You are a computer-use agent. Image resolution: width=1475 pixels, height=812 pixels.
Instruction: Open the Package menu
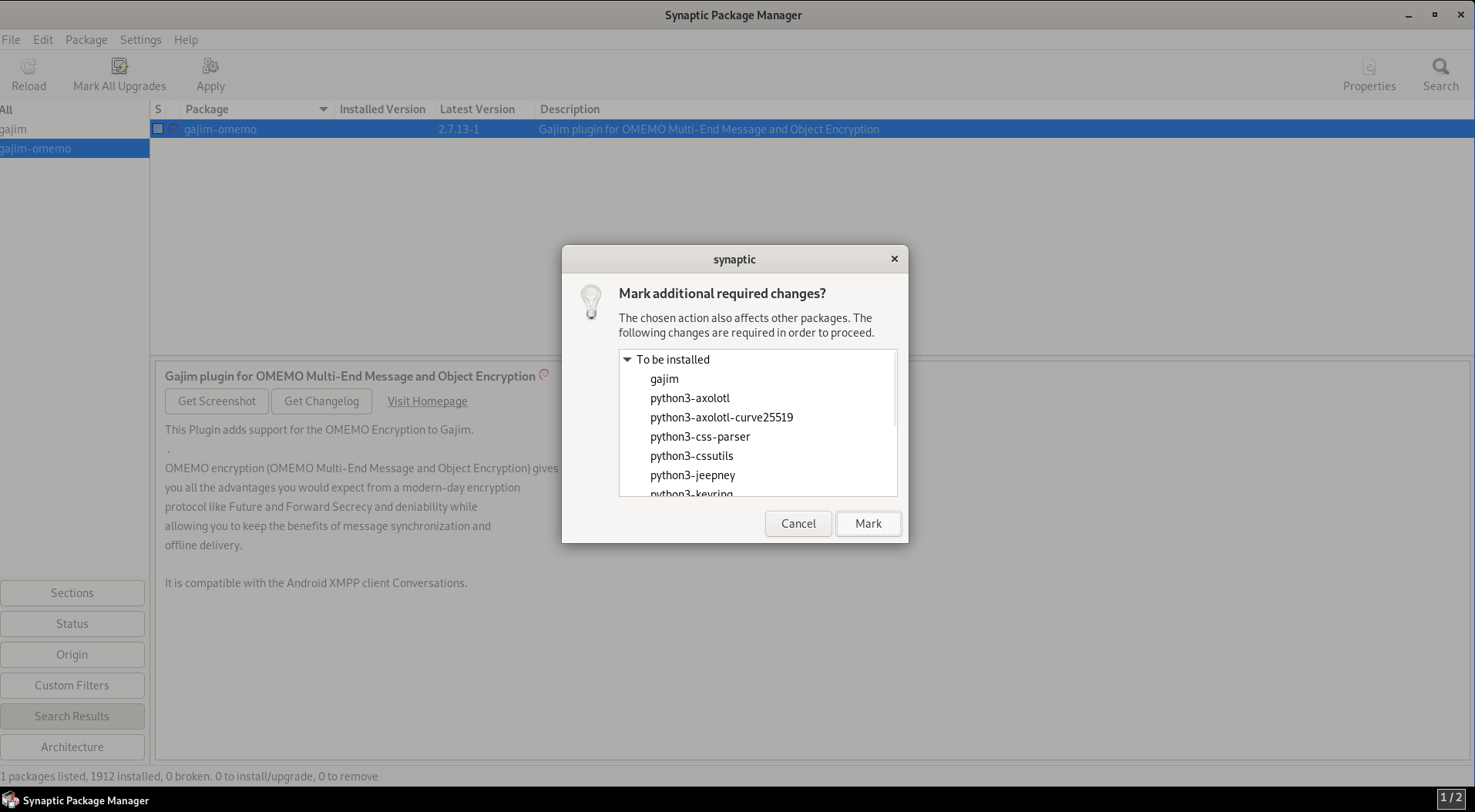(86, 40)
